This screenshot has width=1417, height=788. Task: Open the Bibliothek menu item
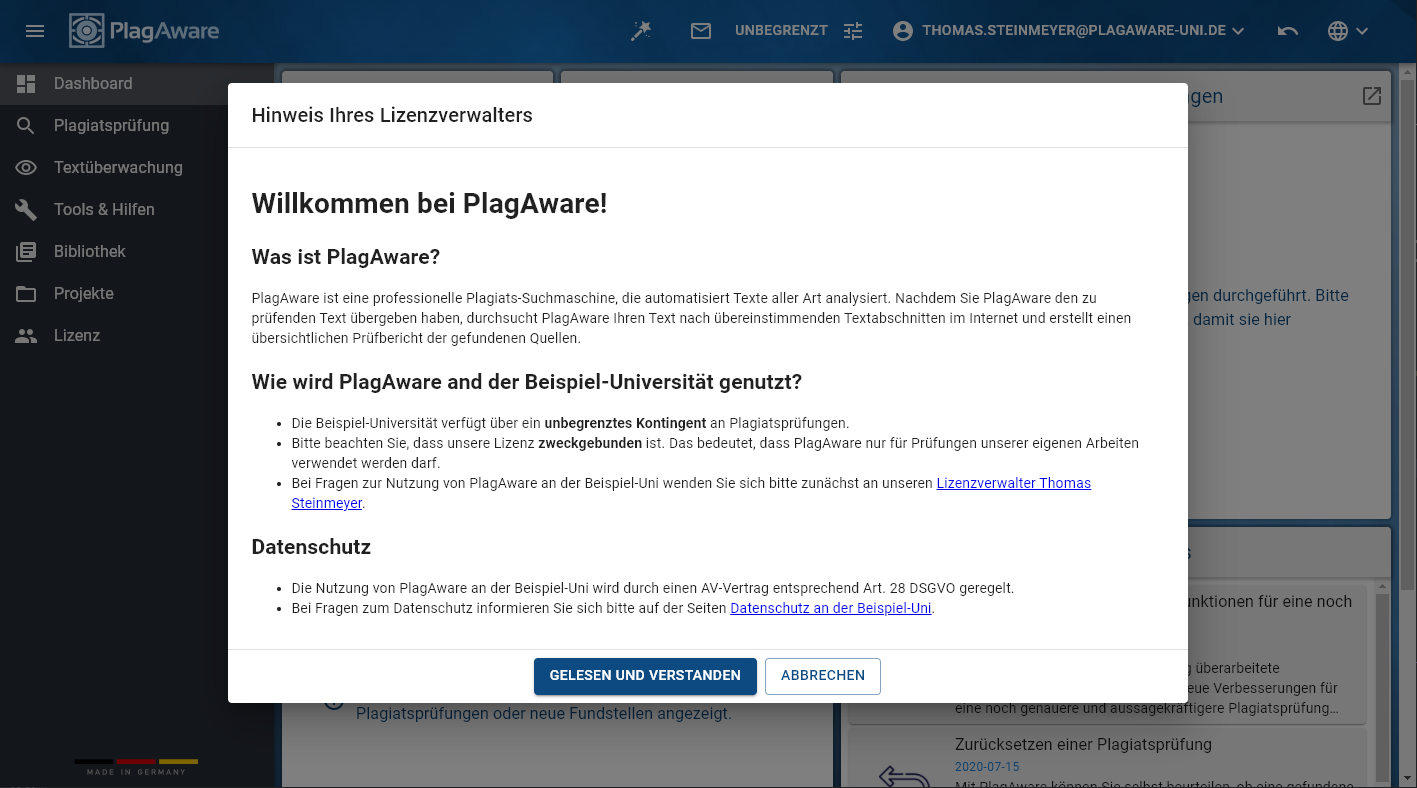[137, 252]
